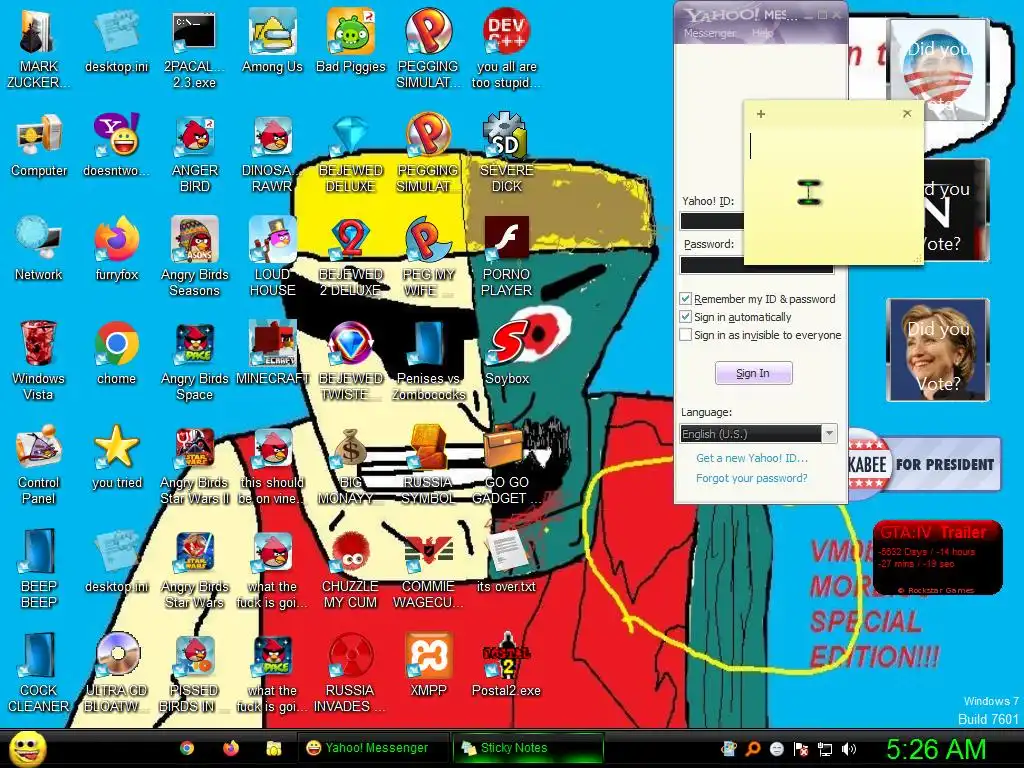1024x768 pixels.
Task: Open the ANGER BIRD desktop shortcut
Action: pyautogui.click(x=195, y=152)
